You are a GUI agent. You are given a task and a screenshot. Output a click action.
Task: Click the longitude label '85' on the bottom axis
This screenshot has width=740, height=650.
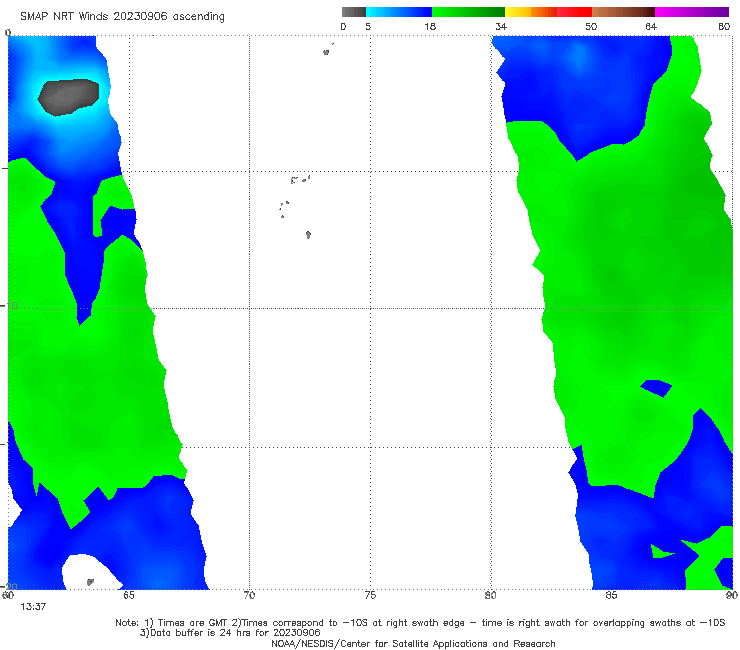pyautogui.click(x=611, y=595)
